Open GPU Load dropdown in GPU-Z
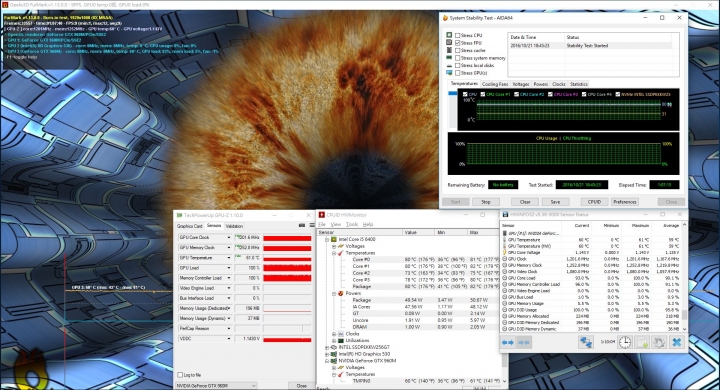 coord(229,268)
